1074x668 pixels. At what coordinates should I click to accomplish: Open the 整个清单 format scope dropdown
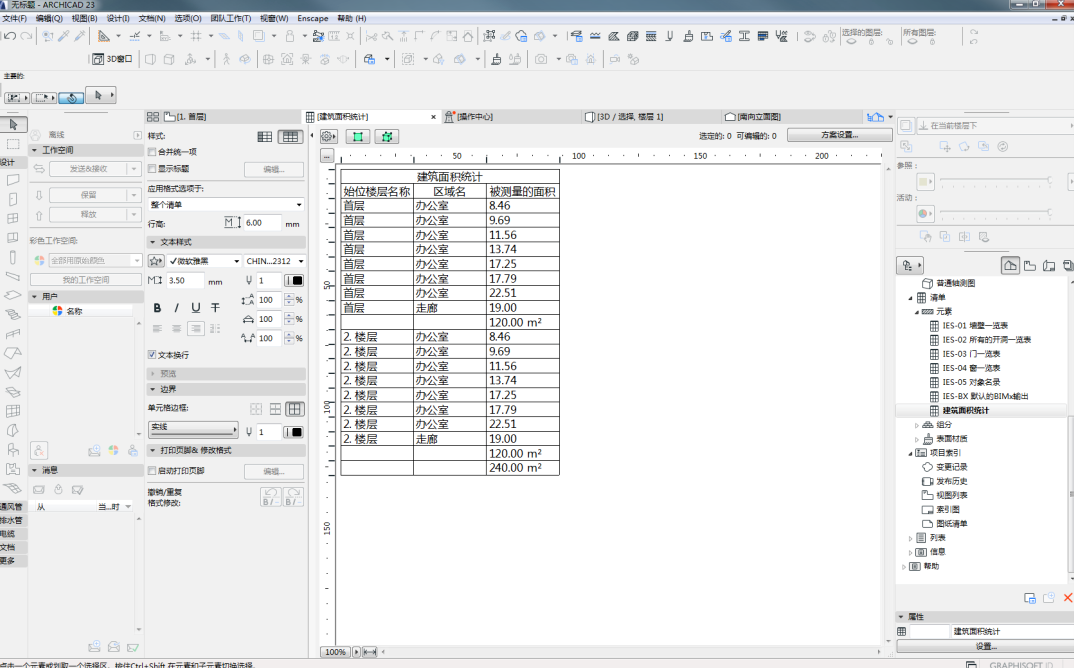point(226,204)
